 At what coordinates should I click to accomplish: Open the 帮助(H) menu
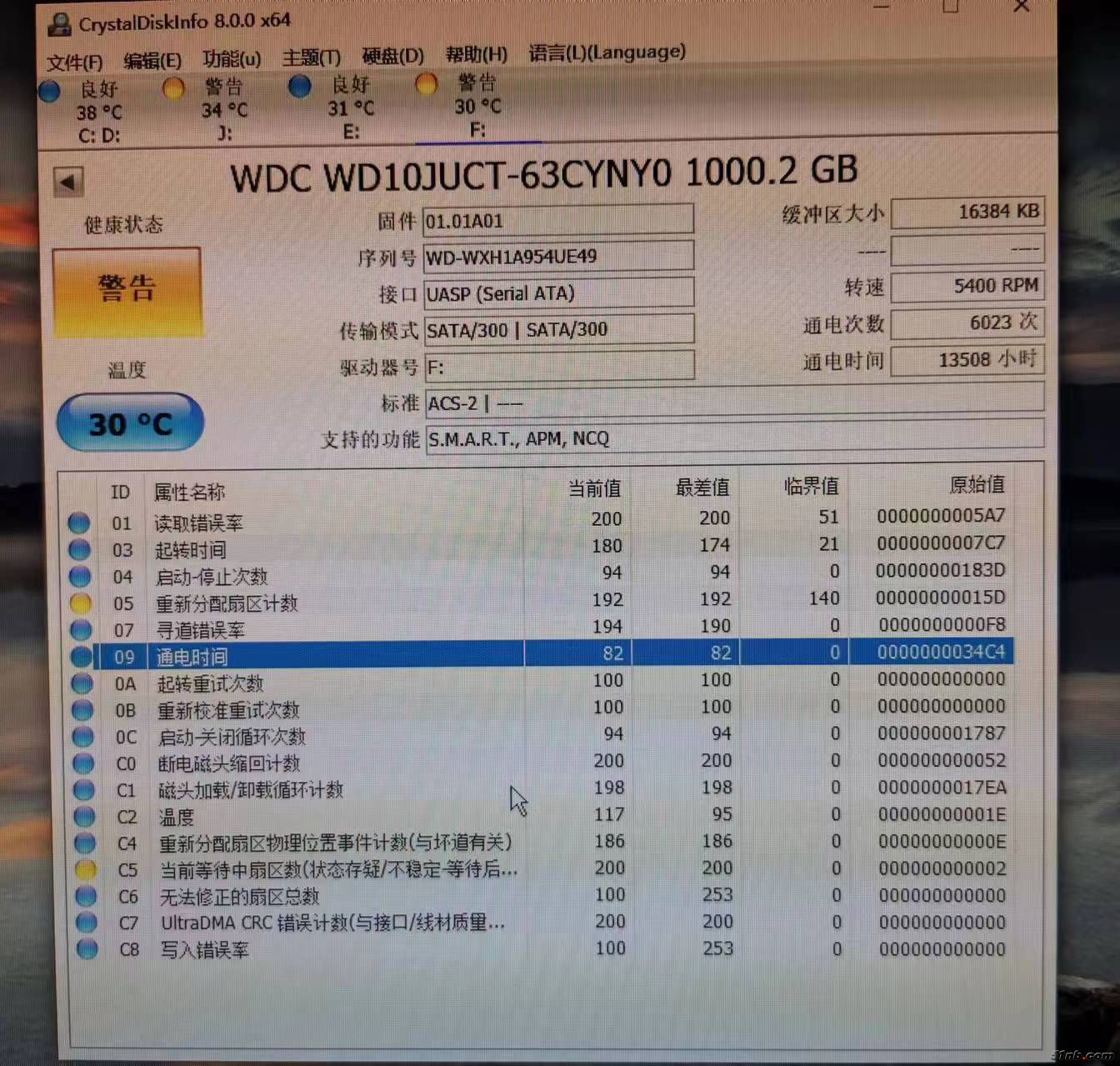[476, 55]
